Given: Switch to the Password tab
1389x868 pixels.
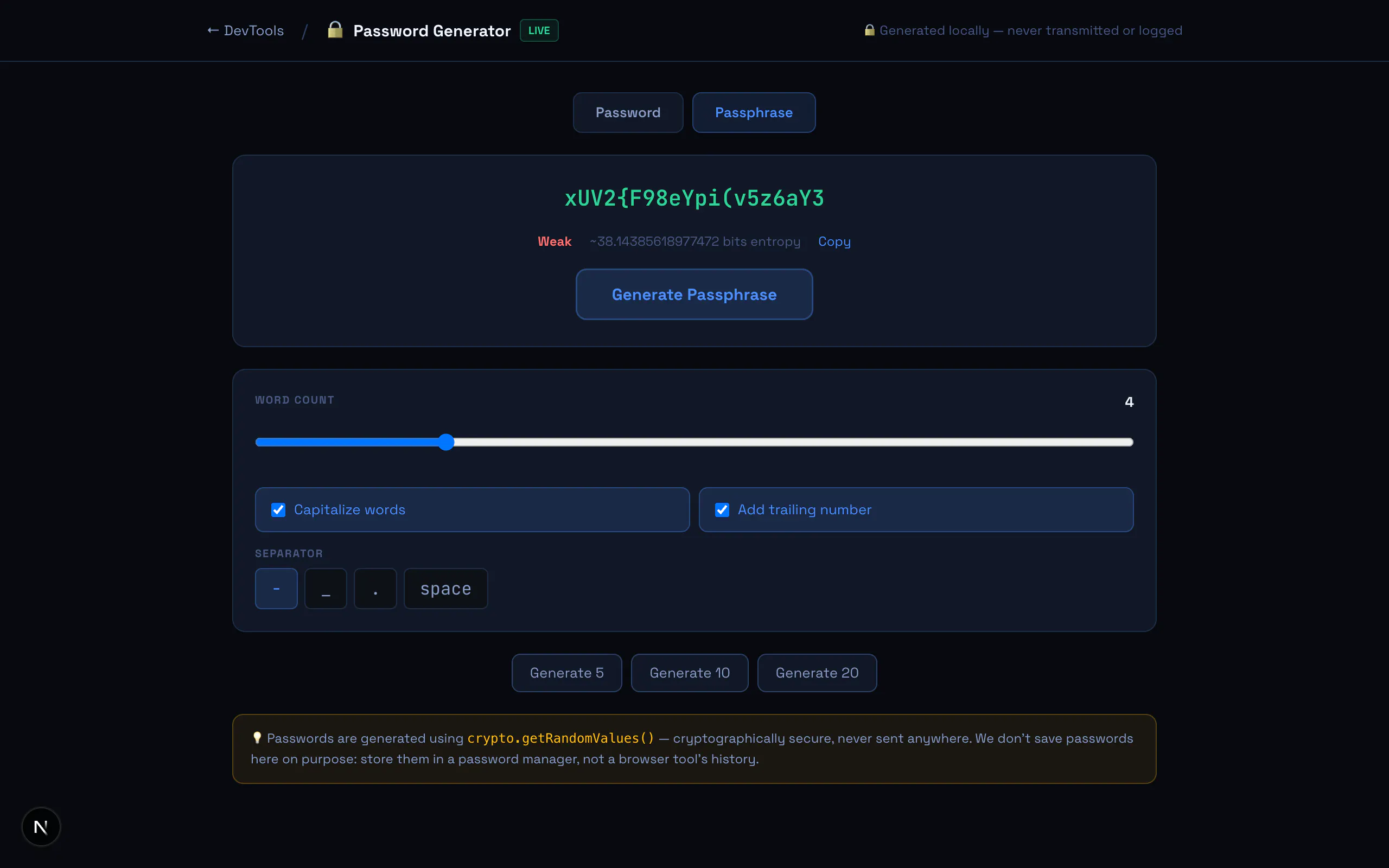Looking at the screenshot, I should pyautogui.click(x=628, y=112).
